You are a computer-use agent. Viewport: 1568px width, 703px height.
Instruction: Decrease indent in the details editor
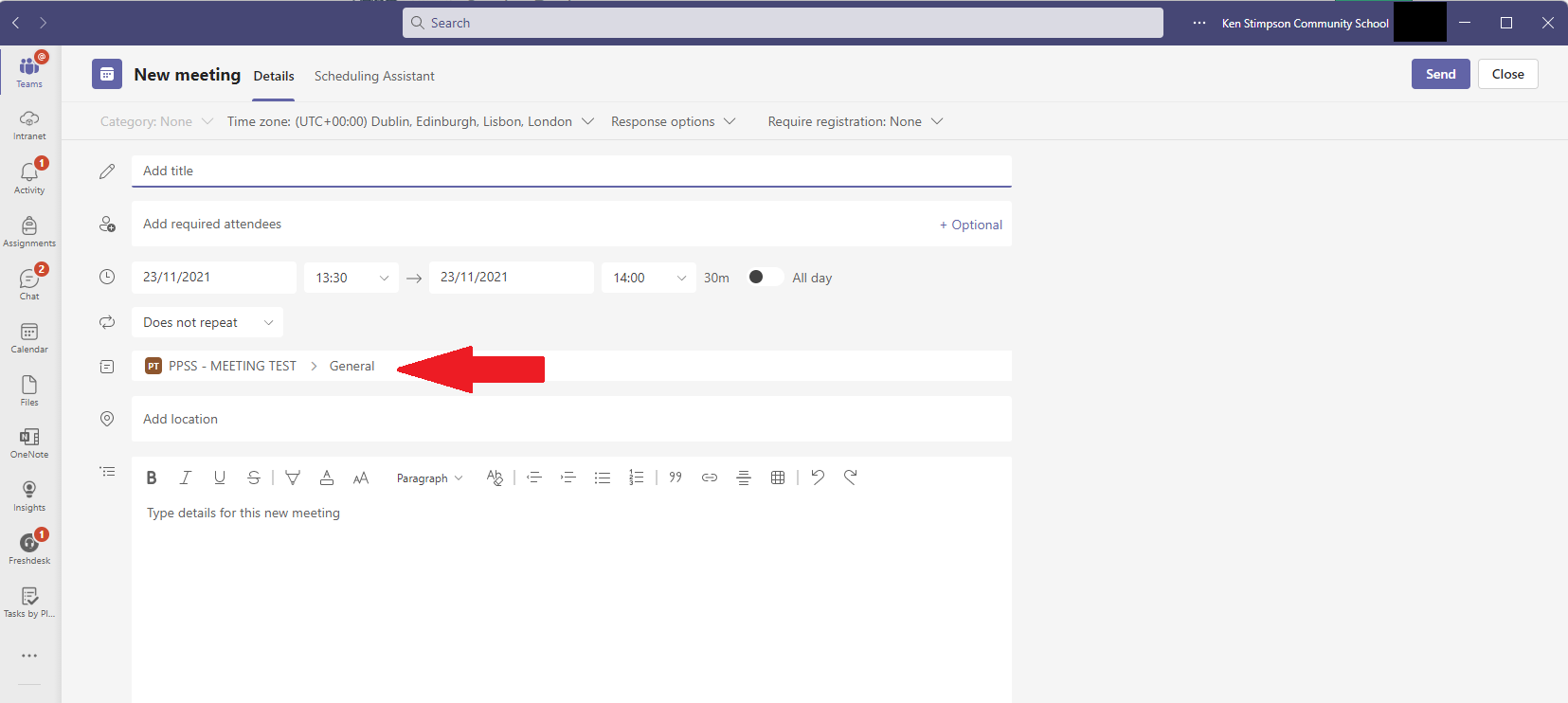click(x=534, y=478)
